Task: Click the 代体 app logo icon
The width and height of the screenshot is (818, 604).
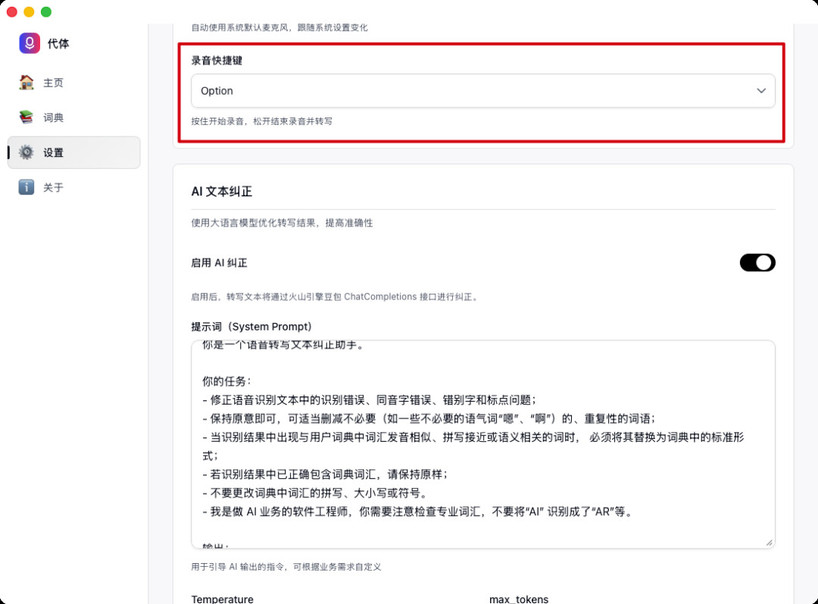Action: click(29, 43)
